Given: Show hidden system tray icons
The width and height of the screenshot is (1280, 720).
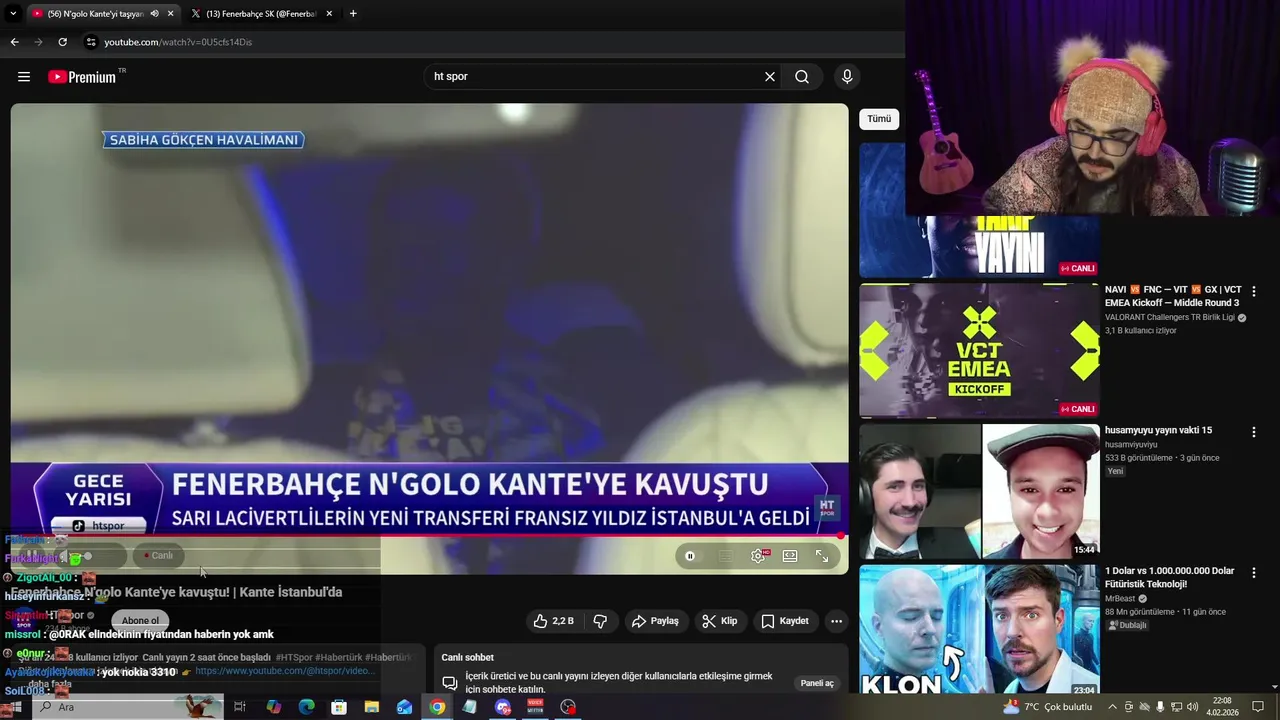Looking at the screenshot, I should click(1112, 707).
